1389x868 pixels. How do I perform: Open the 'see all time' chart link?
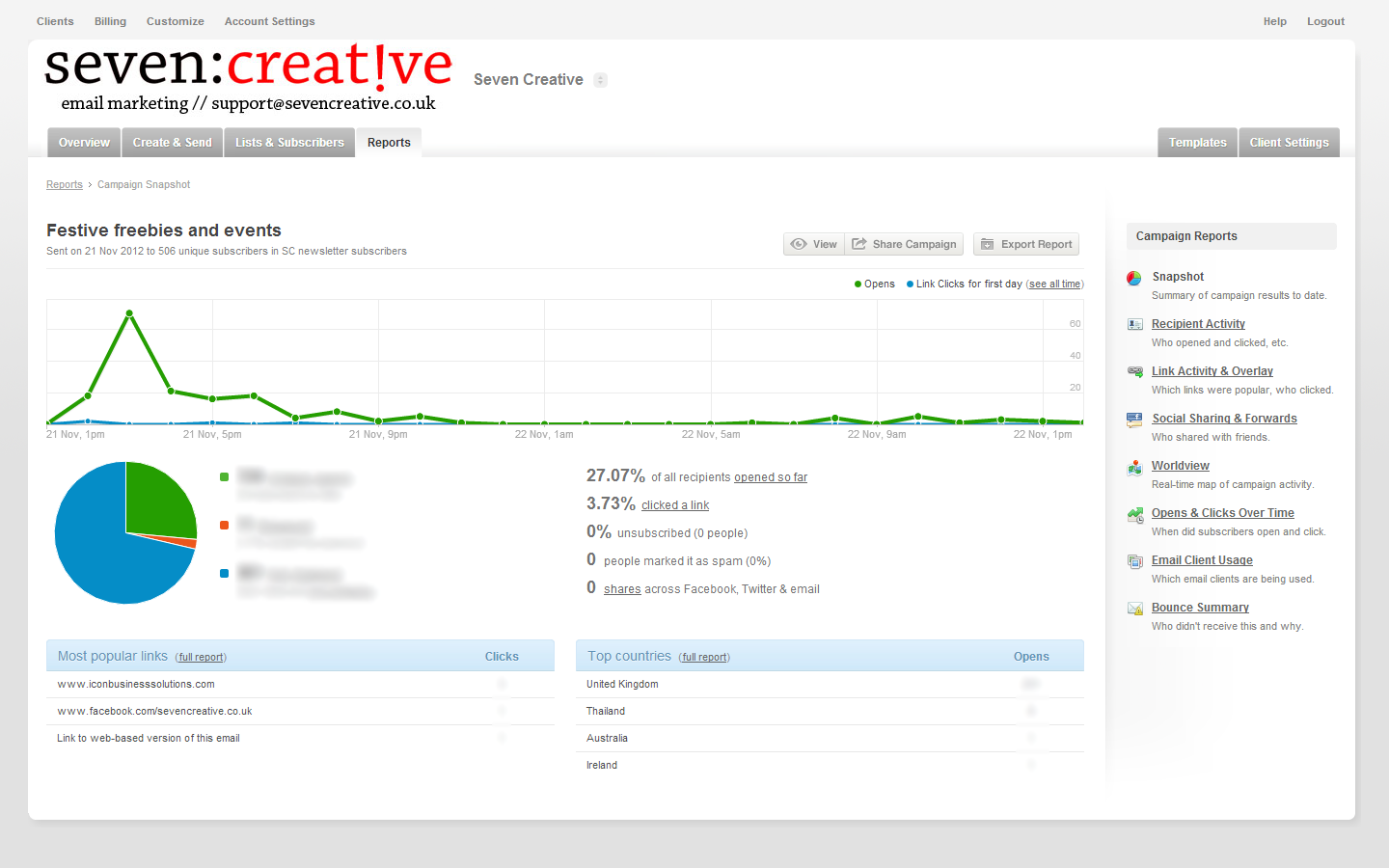[x=1054, y=285]
